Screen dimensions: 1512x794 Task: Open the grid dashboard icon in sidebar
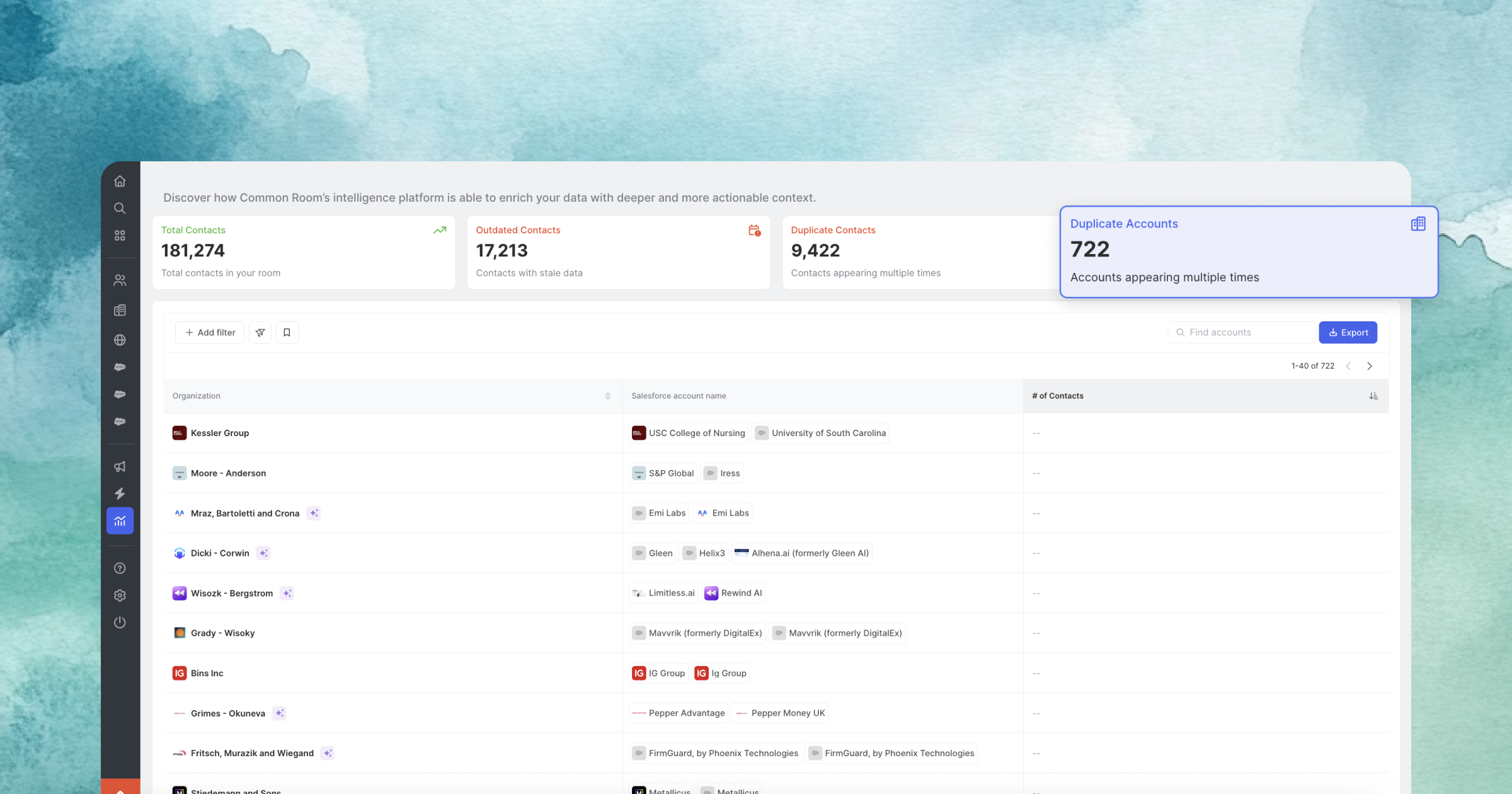pyautogui.click(x=120, y=236)
